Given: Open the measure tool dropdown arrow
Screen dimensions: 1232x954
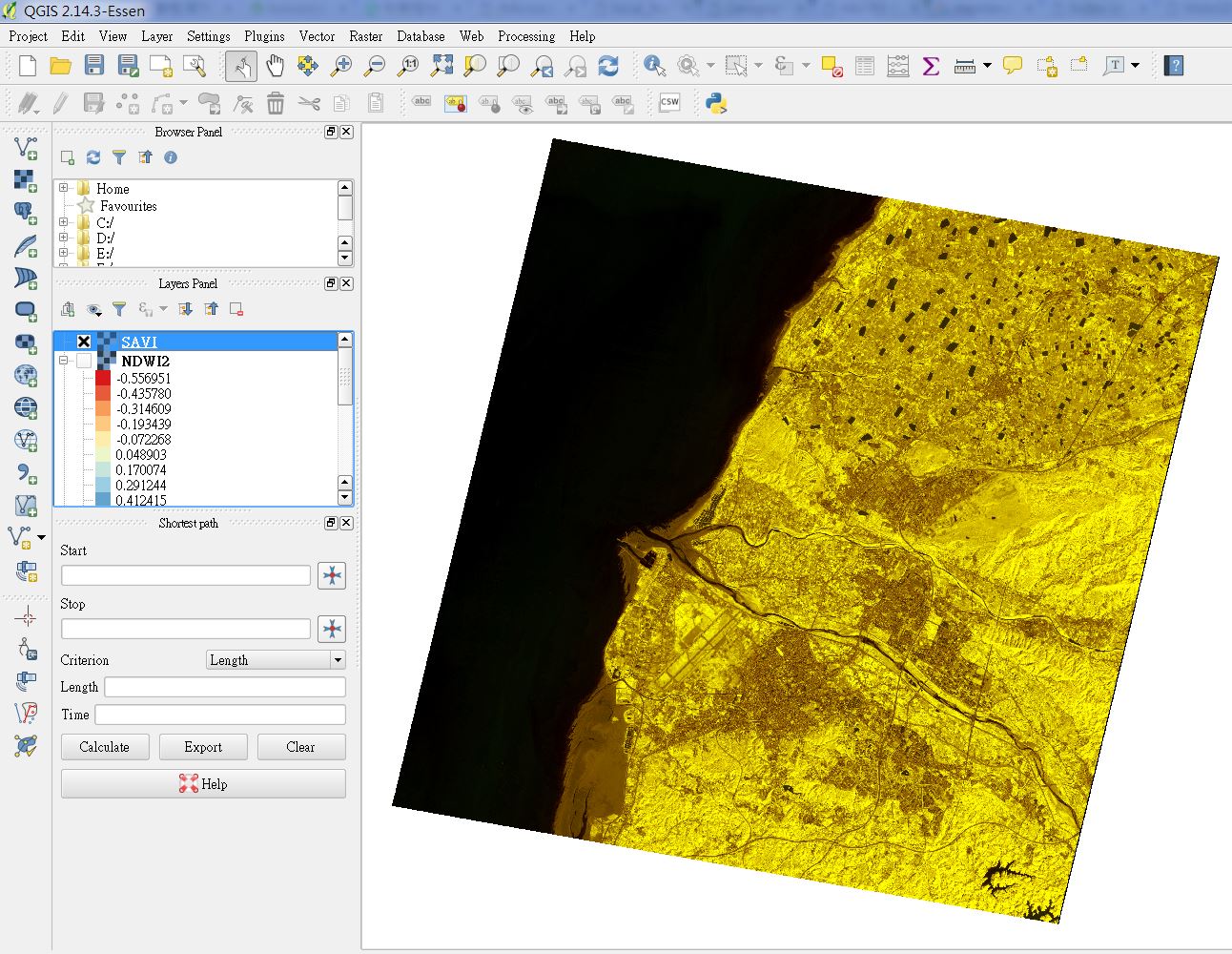Looking at the screenshot, I should pyautogui.click(x=987, y=66).
